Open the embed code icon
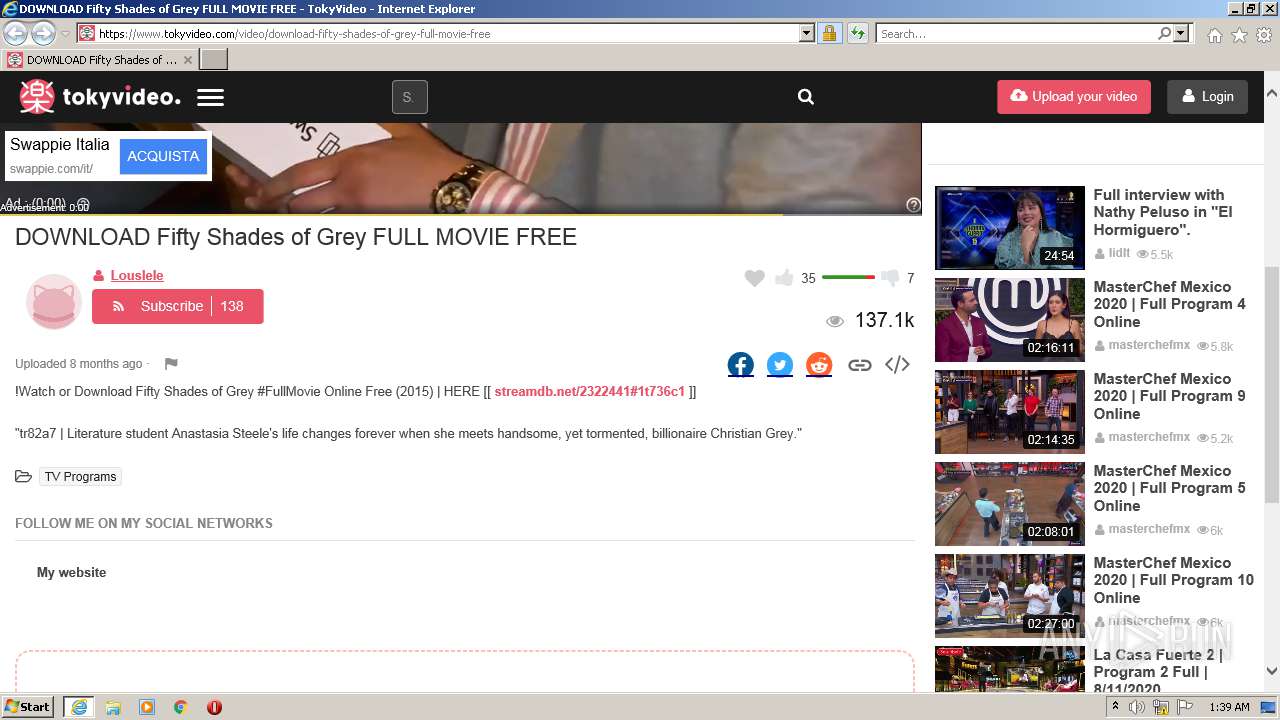Screen dimensions: 1280x720 897,365
